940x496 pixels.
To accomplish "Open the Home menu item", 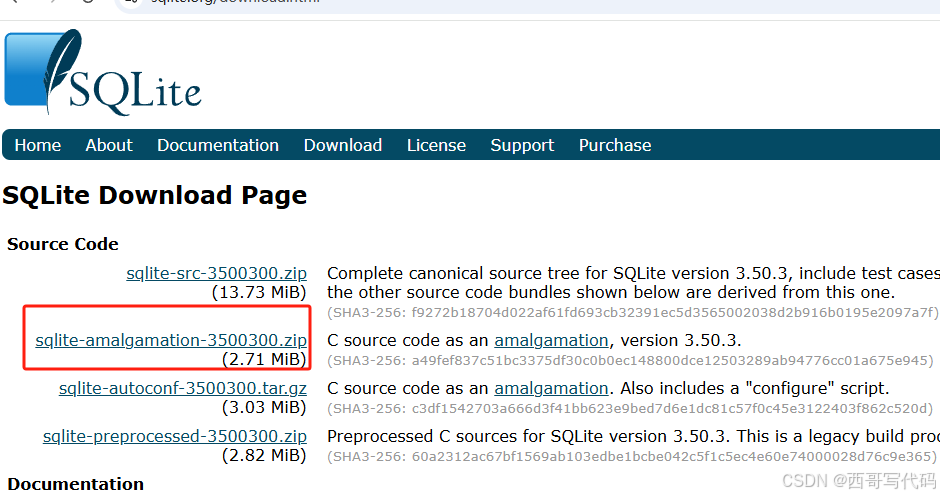I will (x=38, y=145).
